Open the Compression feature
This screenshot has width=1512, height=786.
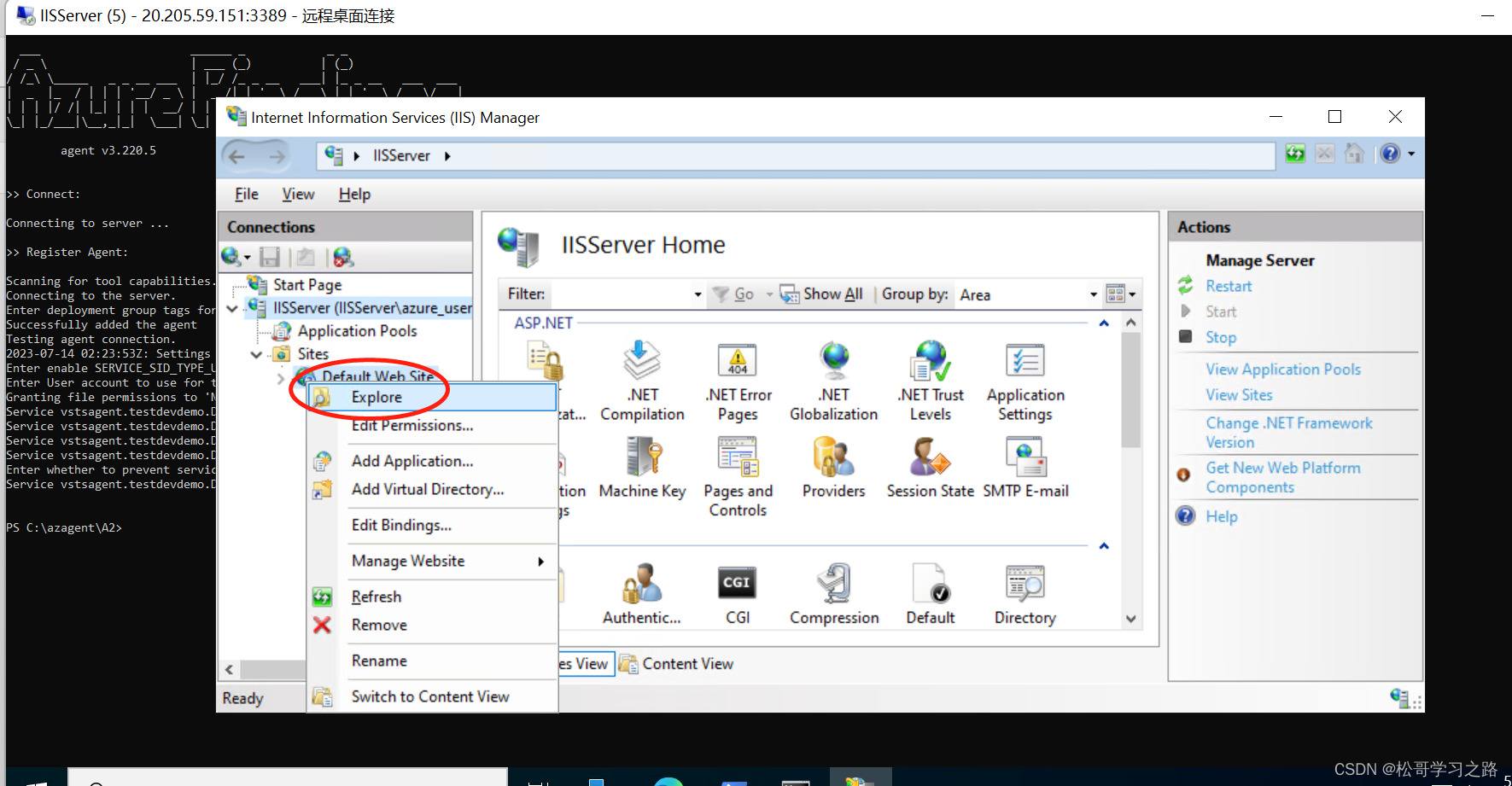click(x=833, y=594)
